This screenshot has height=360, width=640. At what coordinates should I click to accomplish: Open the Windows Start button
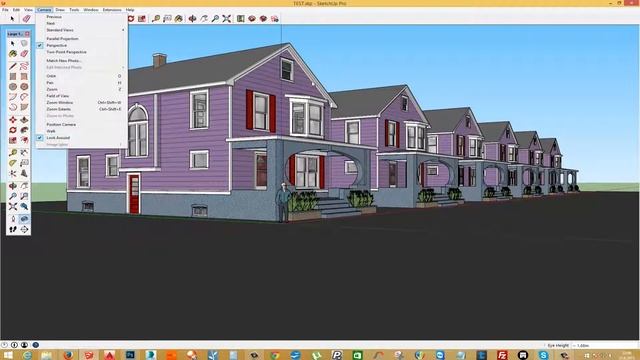[8, 355]
